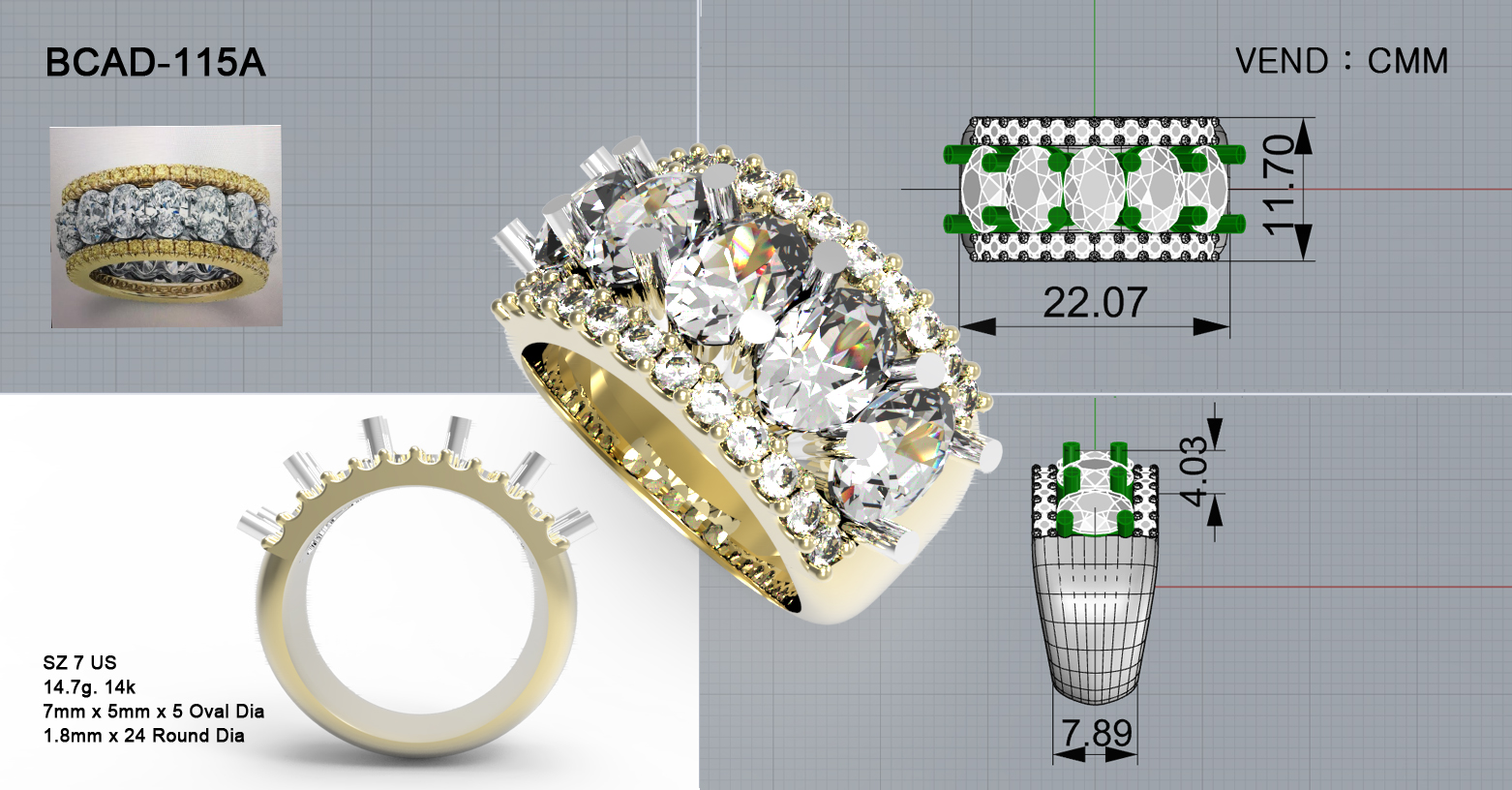Click the VEND : CMM vendor label
This screenshot has height=790, width=1512.
1342,62
